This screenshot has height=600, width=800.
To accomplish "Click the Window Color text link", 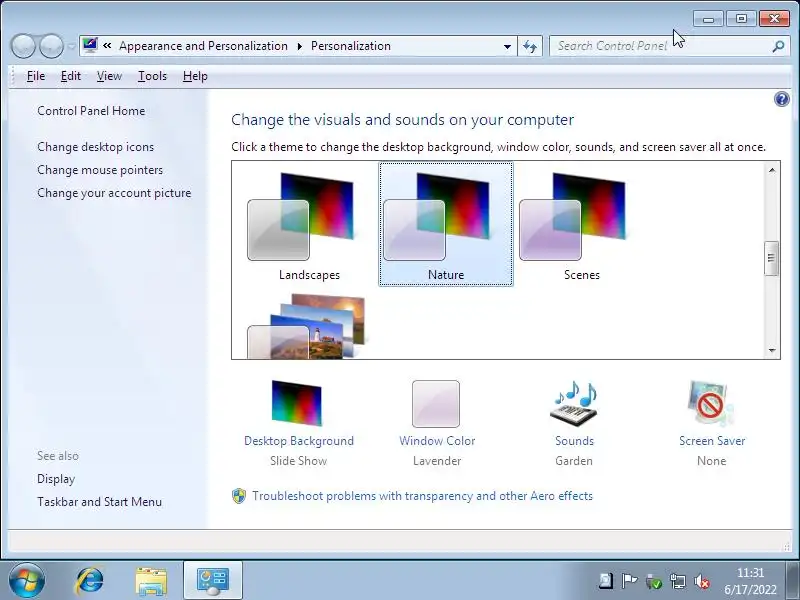I will click(437, 441).
